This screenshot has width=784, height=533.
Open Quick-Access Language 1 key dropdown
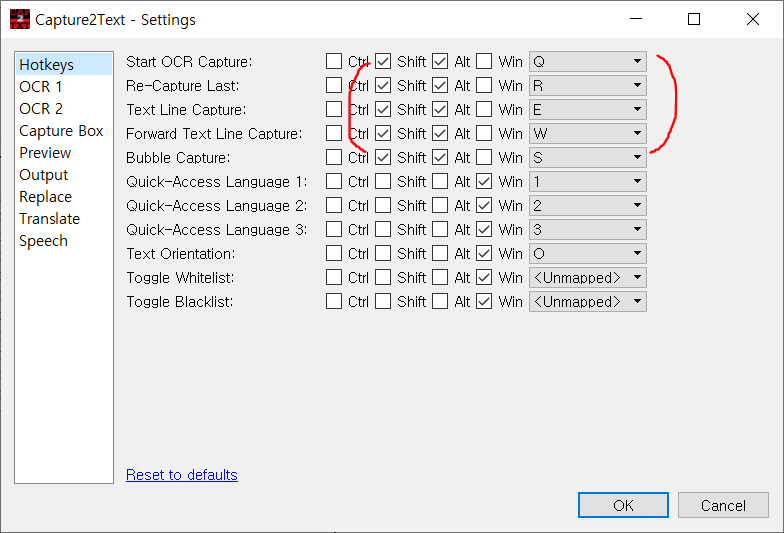(588, 182)
